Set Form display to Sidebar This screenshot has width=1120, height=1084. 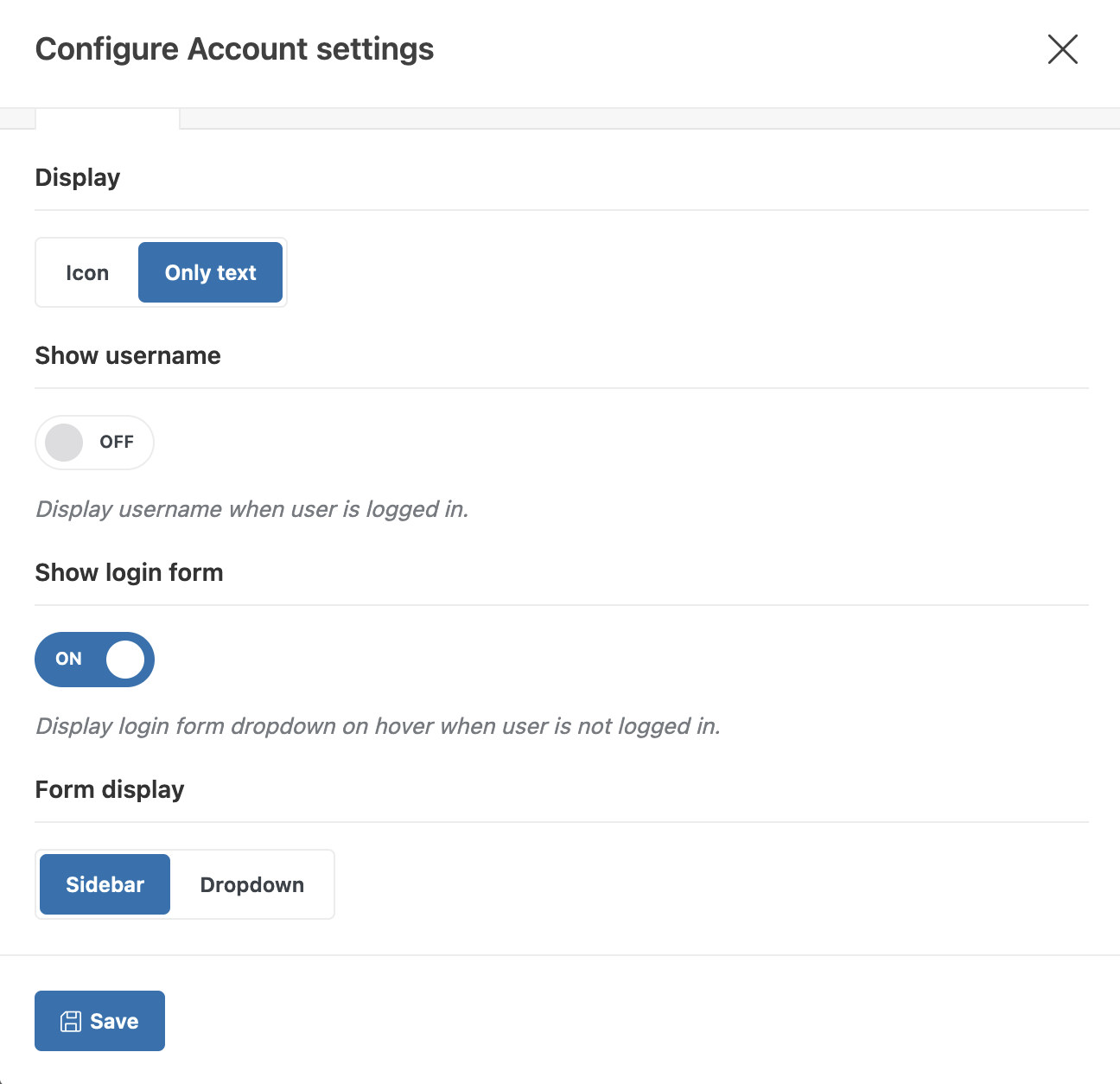[105, 884]
